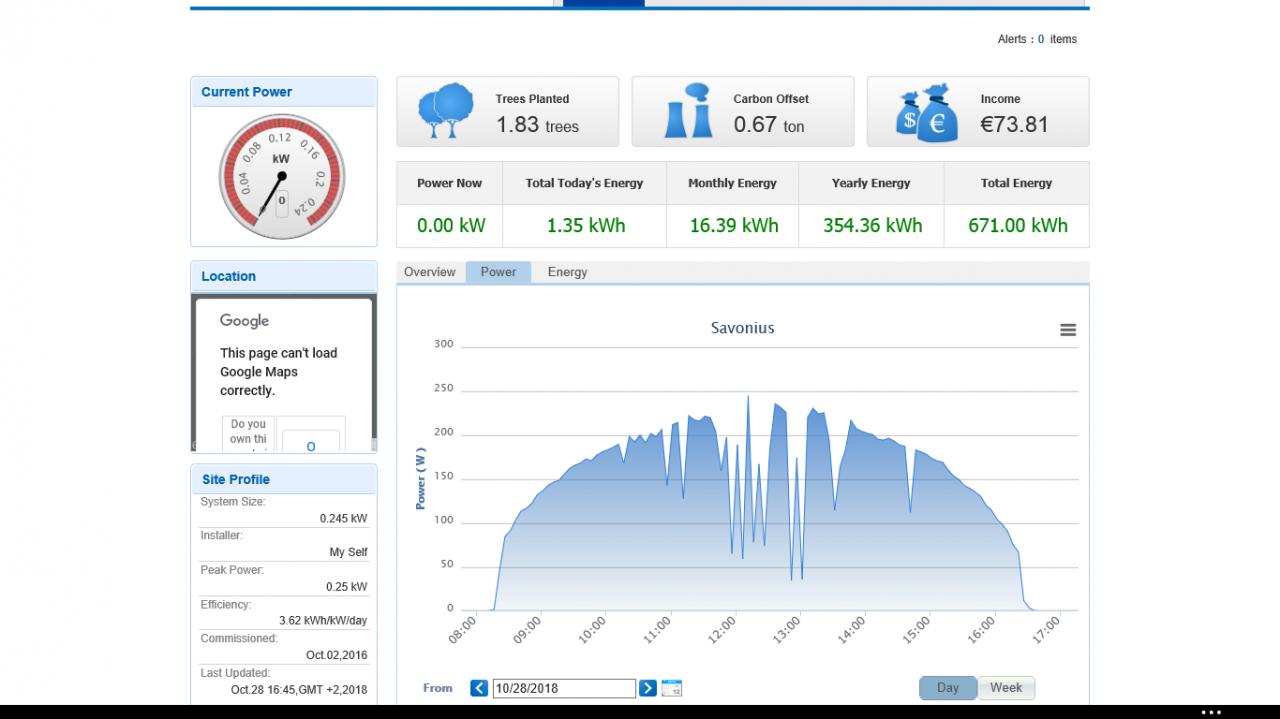Click the Total Today's Energy value 1.35 kWh
Viewport: 1280px width, 719px height.
[x=586, y=225]
